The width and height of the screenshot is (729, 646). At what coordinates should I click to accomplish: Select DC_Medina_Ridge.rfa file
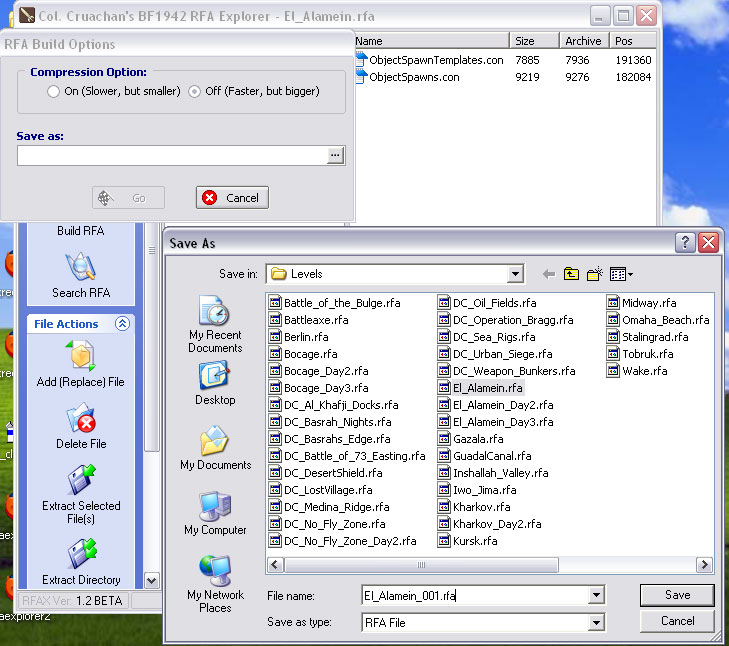click(329, 507)
